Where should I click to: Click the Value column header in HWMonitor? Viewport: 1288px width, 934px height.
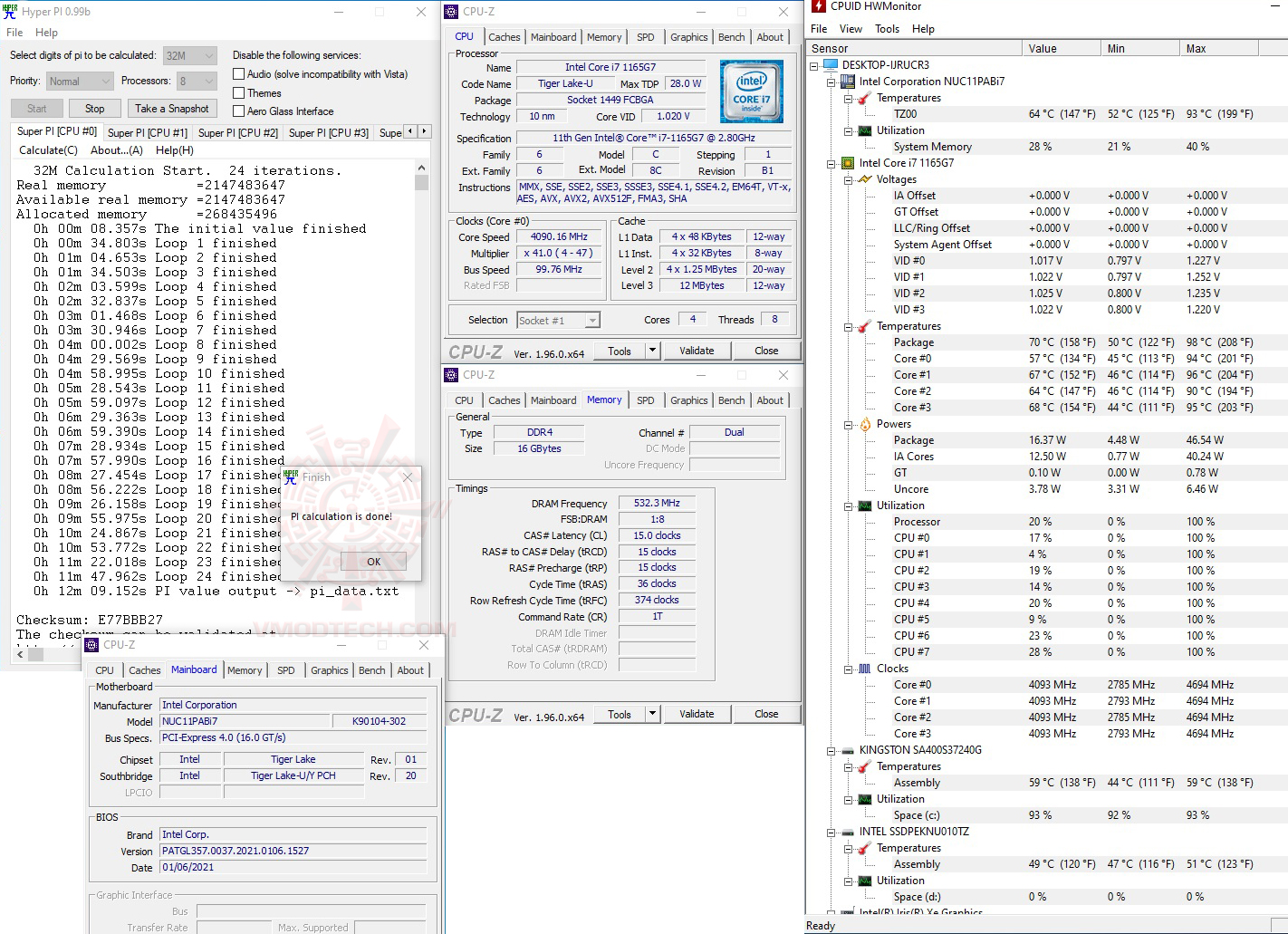1061,48
